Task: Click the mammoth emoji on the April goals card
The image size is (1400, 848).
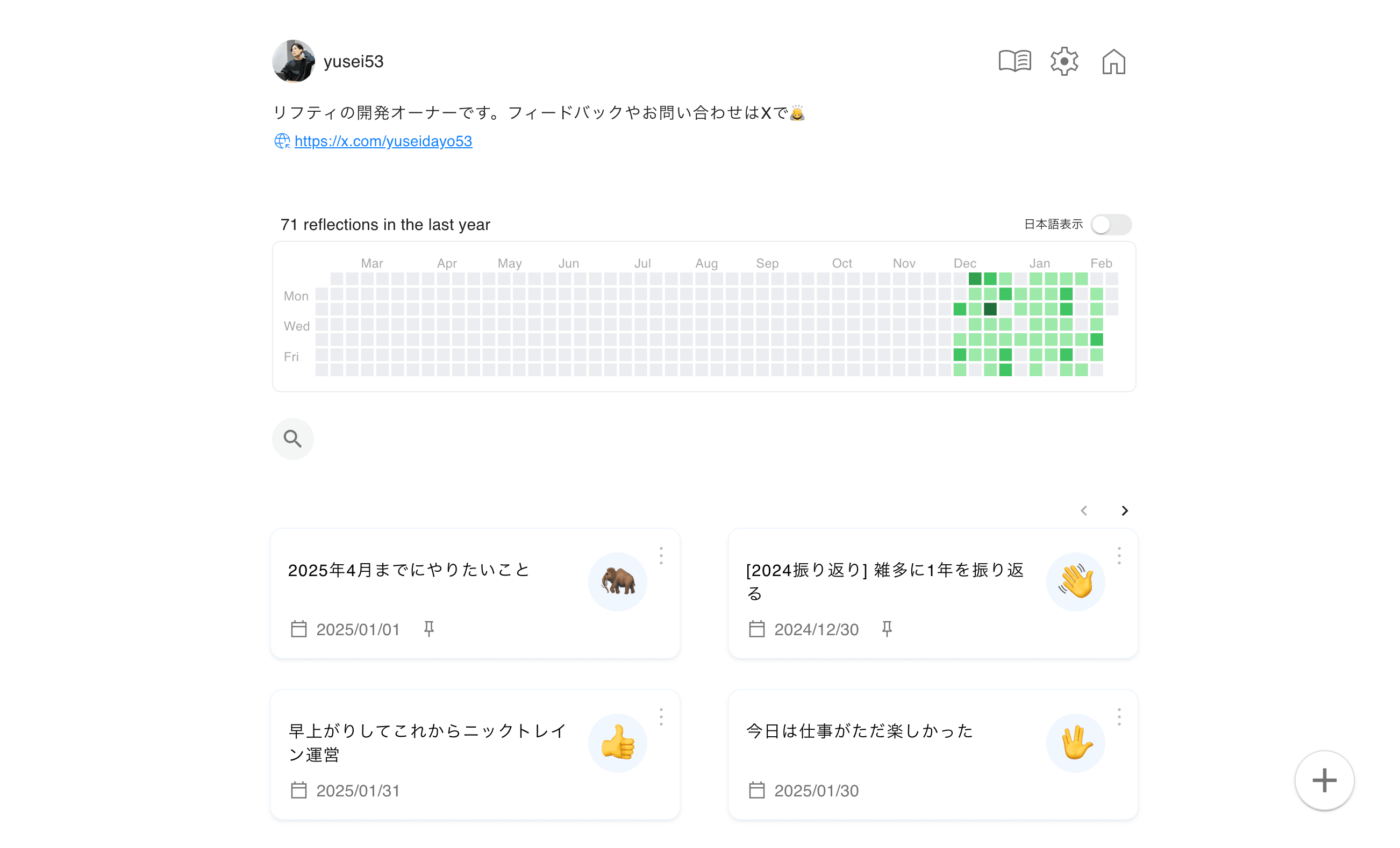Action: click(x=618, y=581)
